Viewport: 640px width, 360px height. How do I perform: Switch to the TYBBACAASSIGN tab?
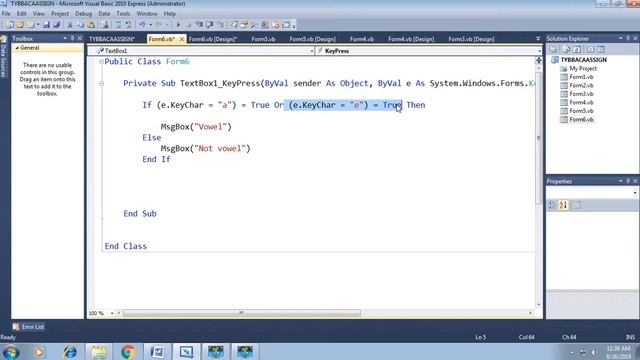(x=112, y=39)
